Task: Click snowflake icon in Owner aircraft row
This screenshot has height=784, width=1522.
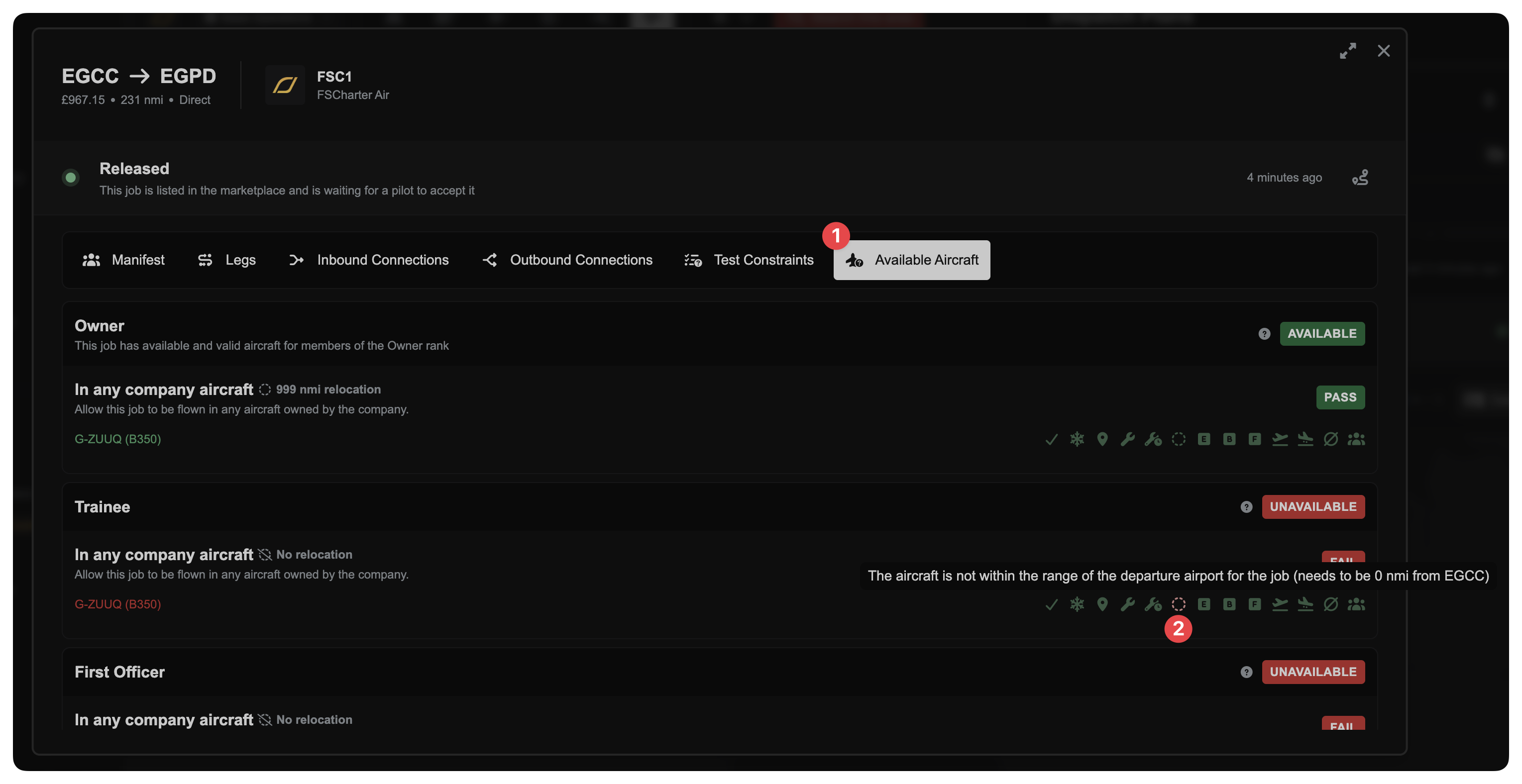Action: click(x=1077, y=439)
